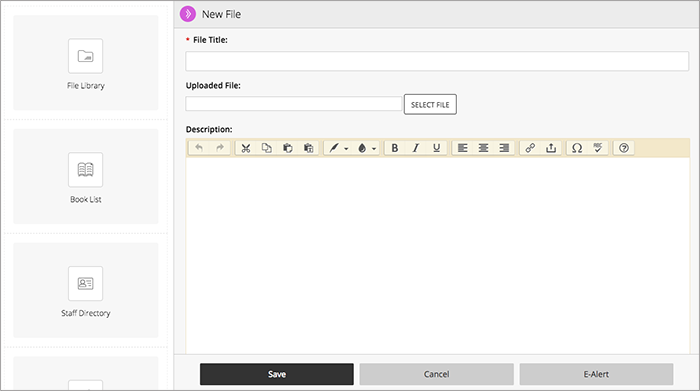Image resolution: width=700 pixels, height=391 pixels.
Task: Click the E-Alert button
Action: coord(596,374)
